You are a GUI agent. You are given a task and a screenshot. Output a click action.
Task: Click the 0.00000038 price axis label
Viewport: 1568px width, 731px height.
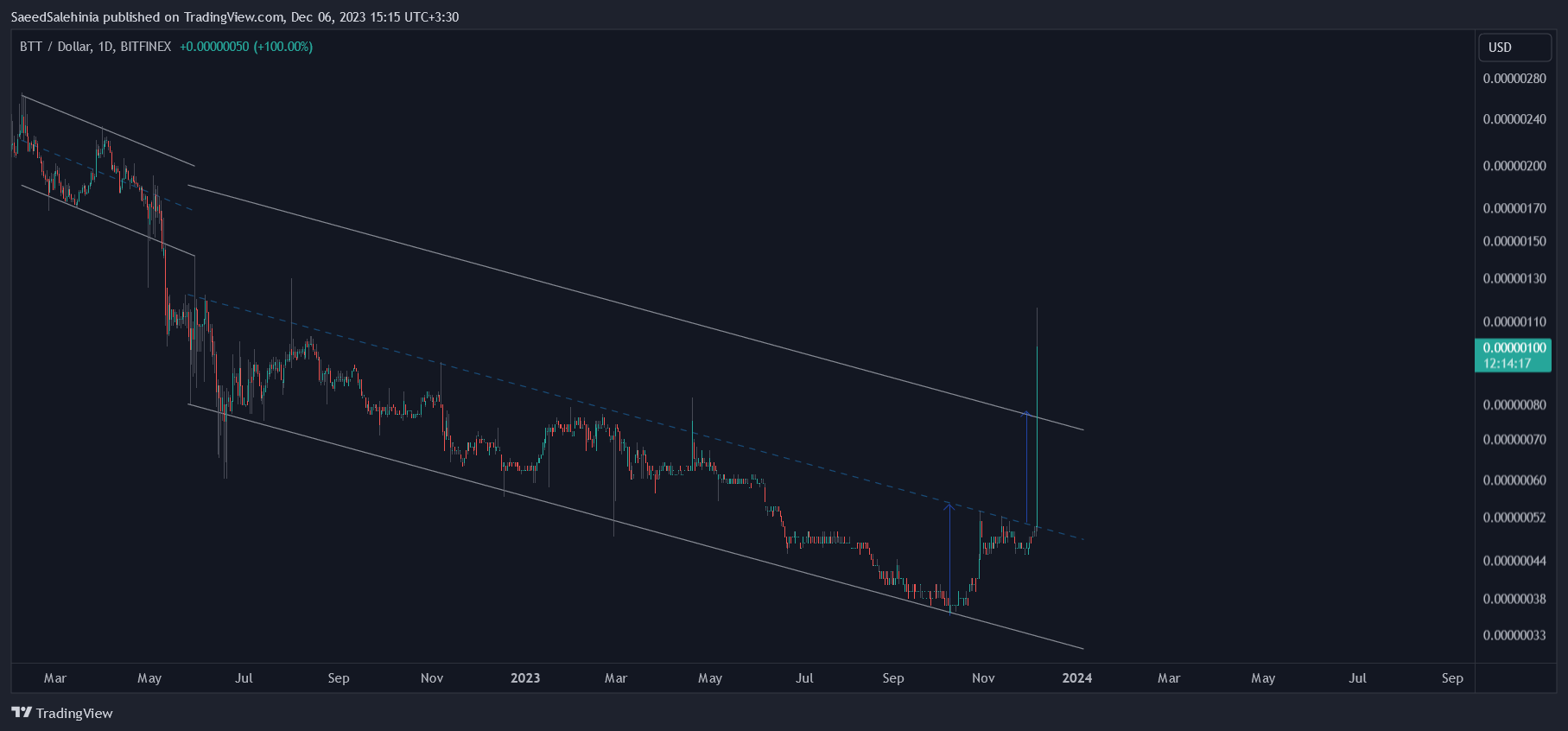point(1514,599)
